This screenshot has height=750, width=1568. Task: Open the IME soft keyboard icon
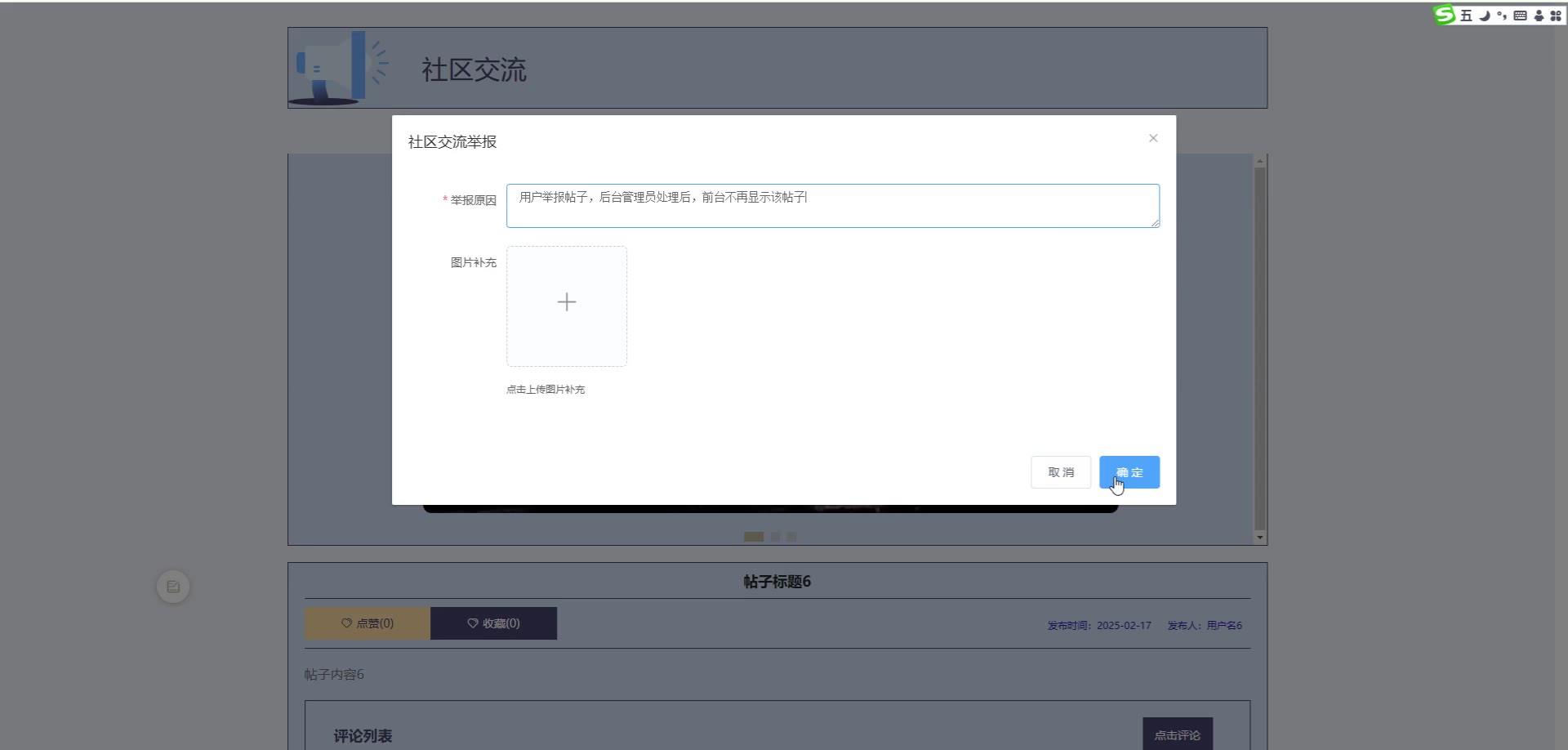coord(1520,16)
